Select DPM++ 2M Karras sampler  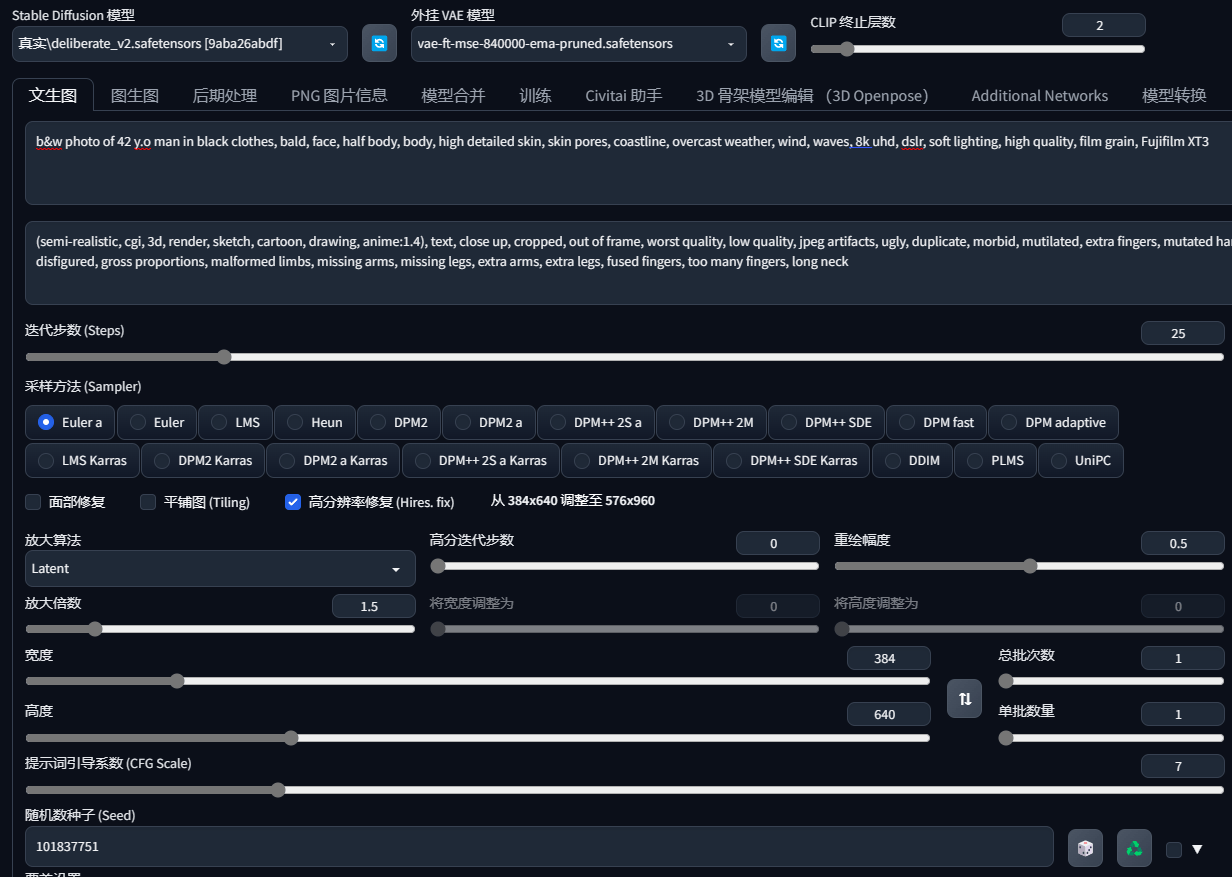tap(635, 461)
